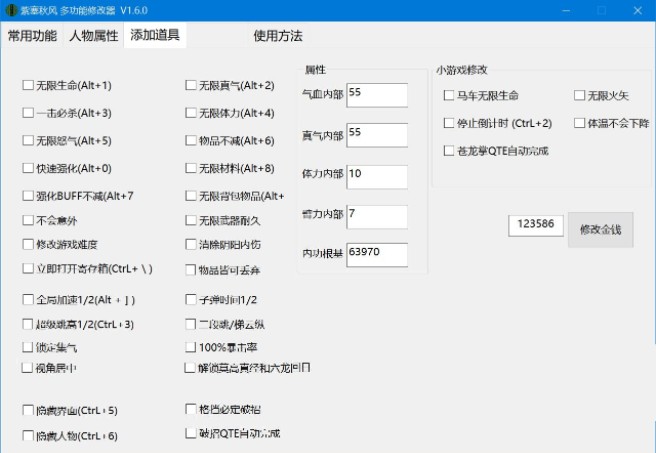
Task: Check the 无限真气 (Alt+2) option
Action: pyautogui.click(x=191, y=86)
